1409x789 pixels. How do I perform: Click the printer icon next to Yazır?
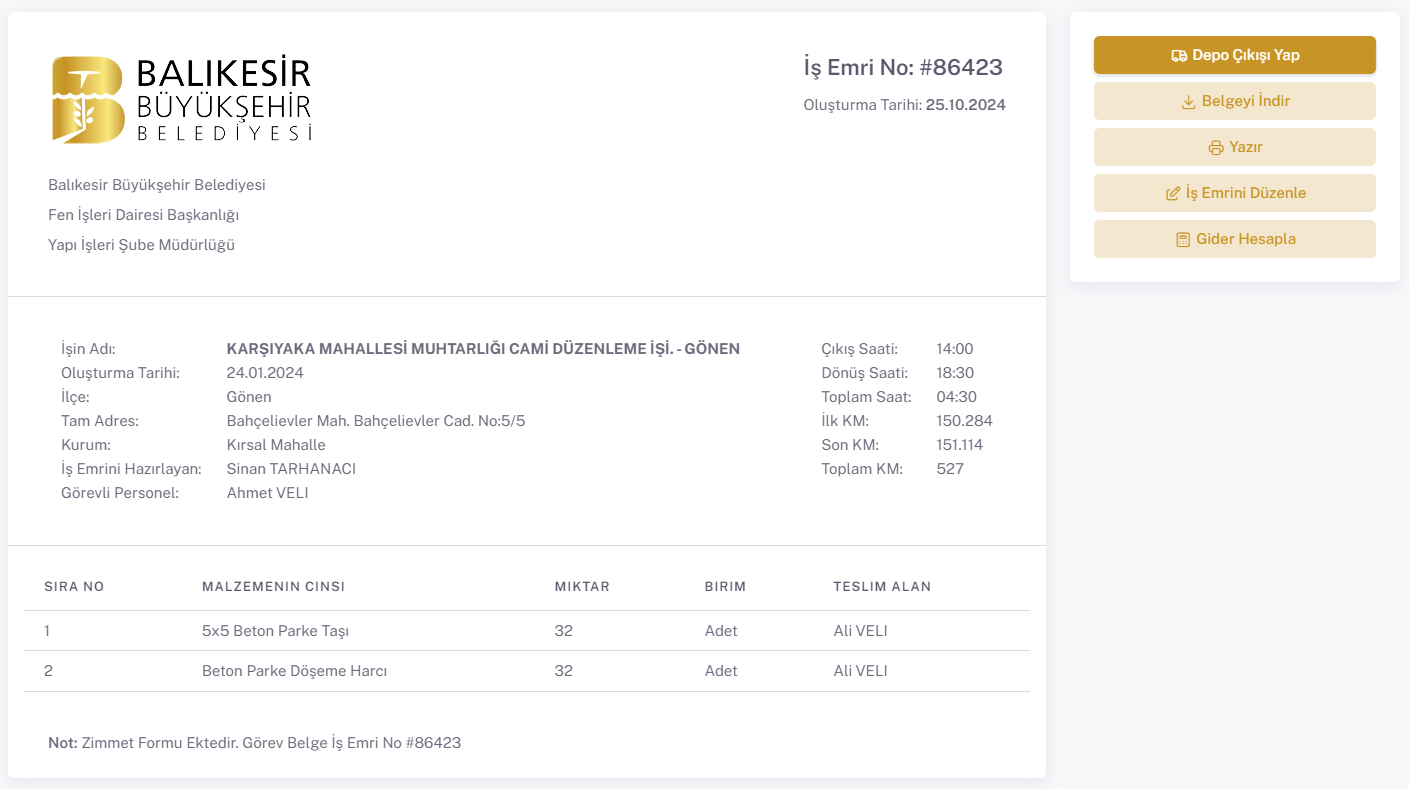[x=1216, y=148]
